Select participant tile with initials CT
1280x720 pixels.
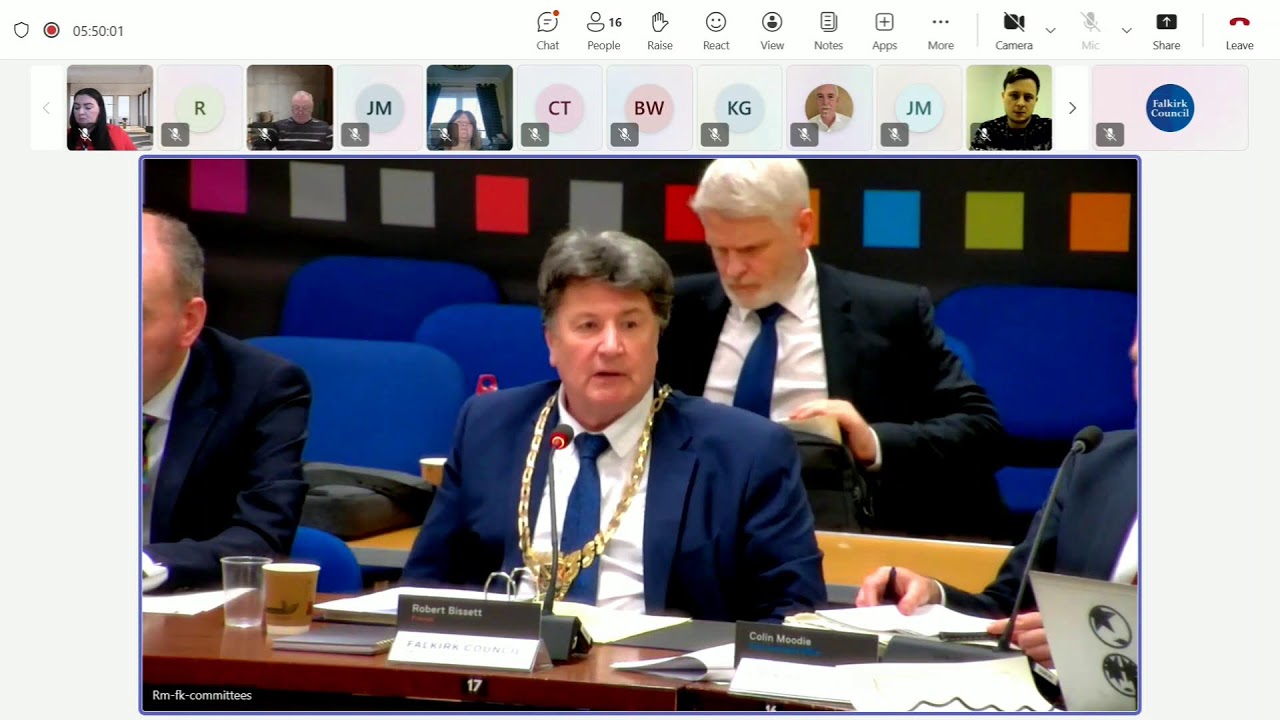coord(560,108)
